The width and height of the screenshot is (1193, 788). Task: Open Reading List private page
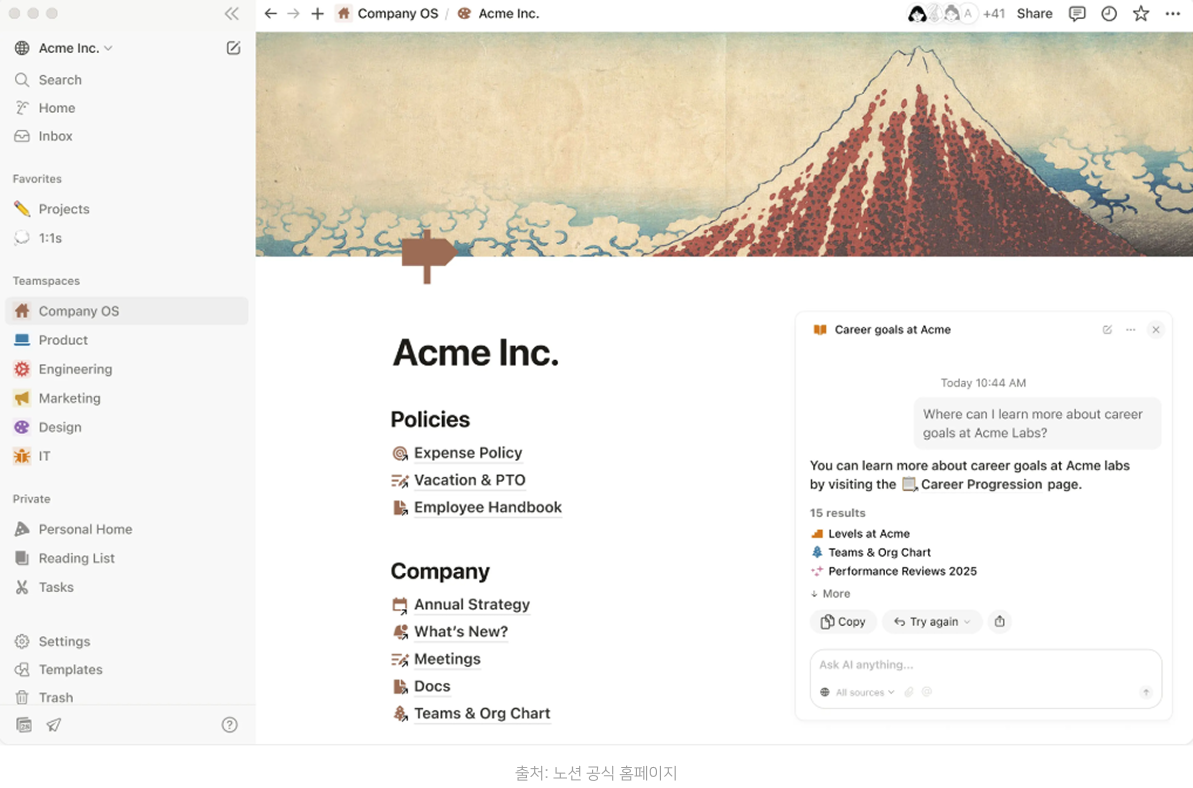pyautogui.click(x=126, y=558)
